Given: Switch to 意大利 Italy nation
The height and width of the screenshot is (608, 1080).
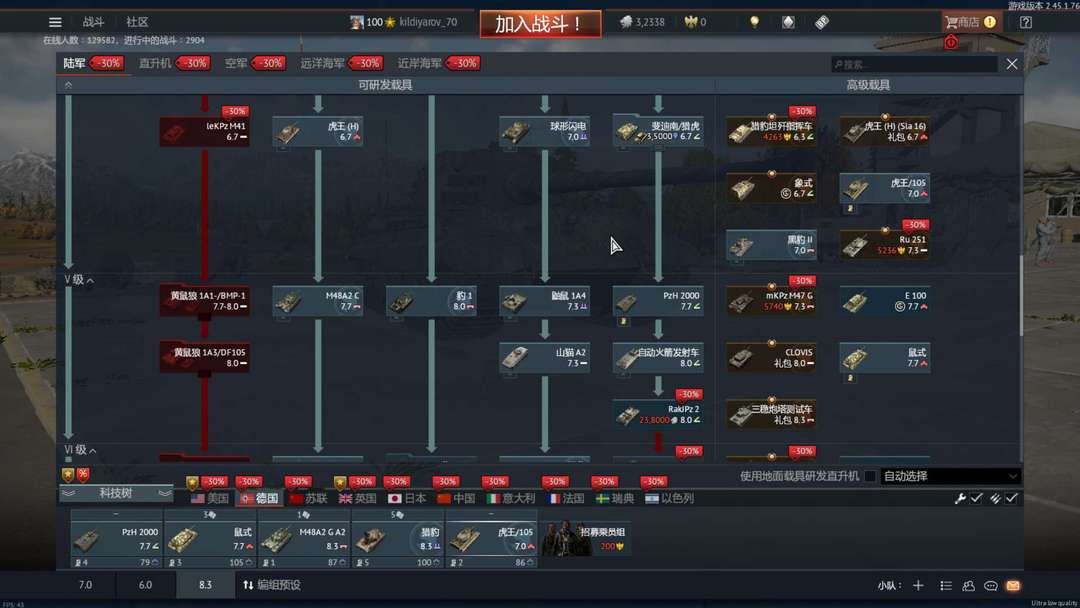Looking at the screenshot, I should click(511, 499).
